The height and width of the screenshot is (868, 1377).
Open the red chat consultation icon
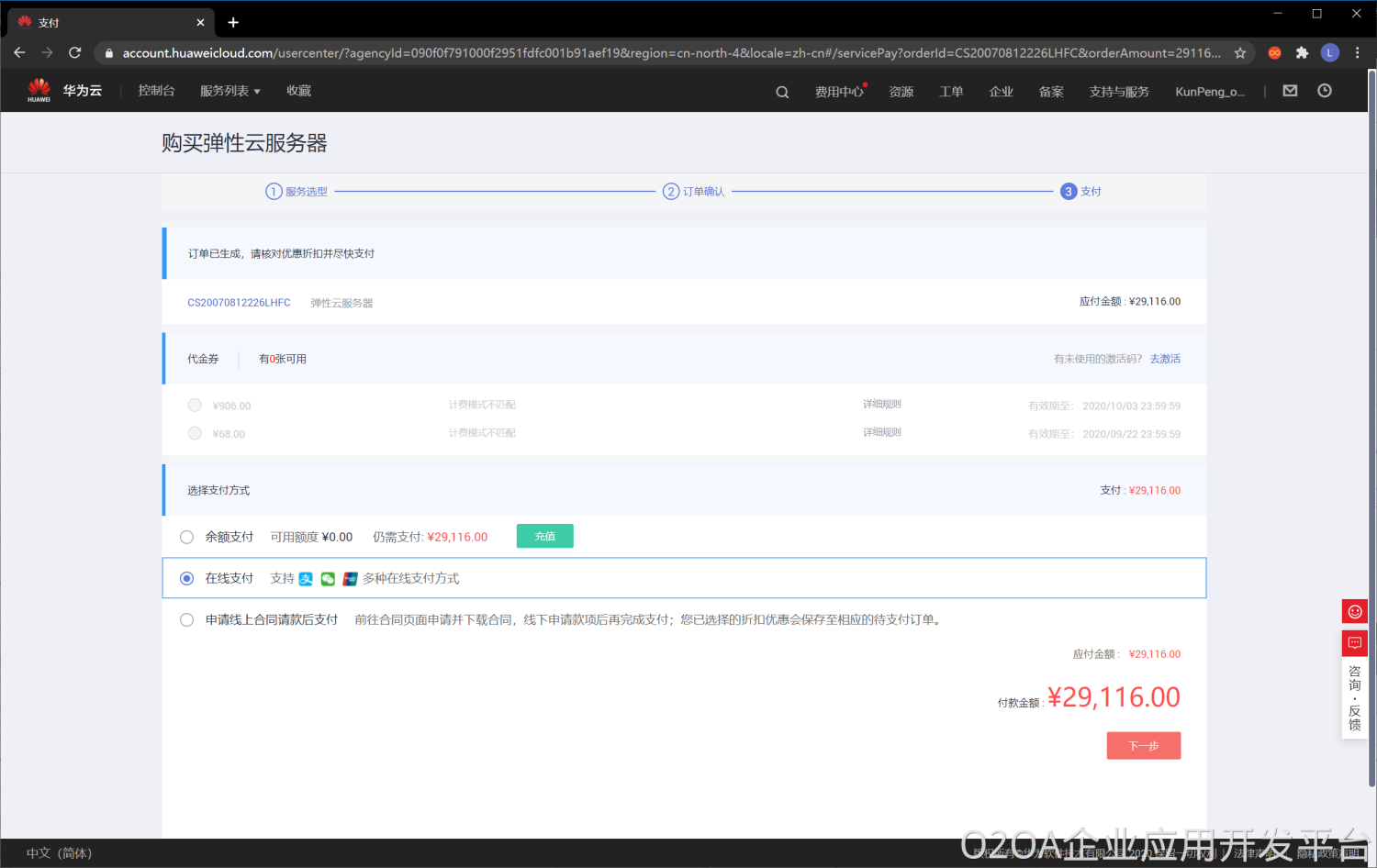[1354, 643]
